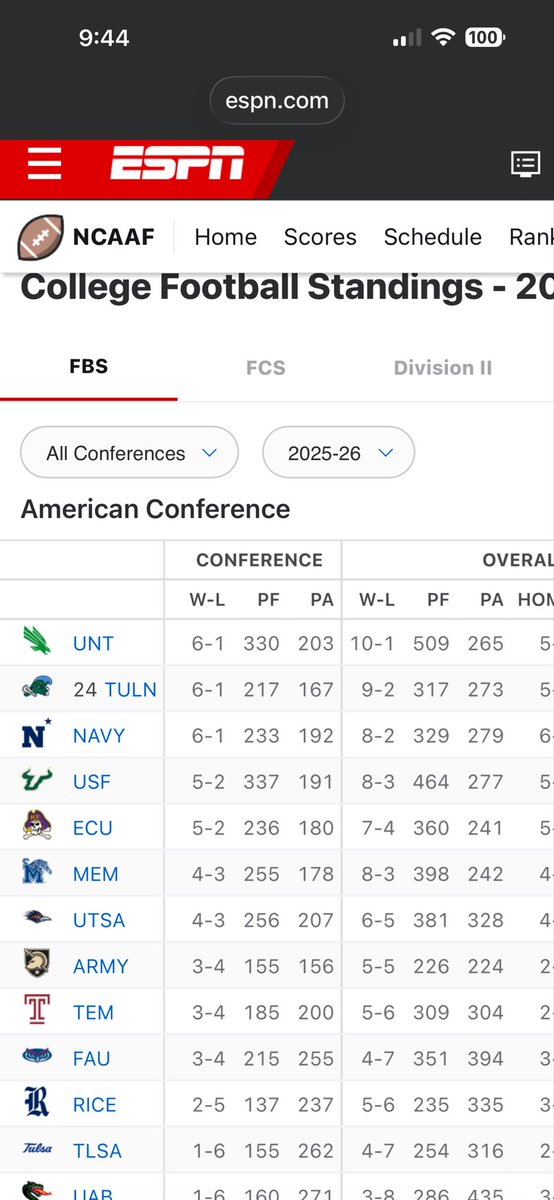Screen dimensions: 554x1200
Task: Expand the All Conferences dropdown
Action: pos(129,453)
